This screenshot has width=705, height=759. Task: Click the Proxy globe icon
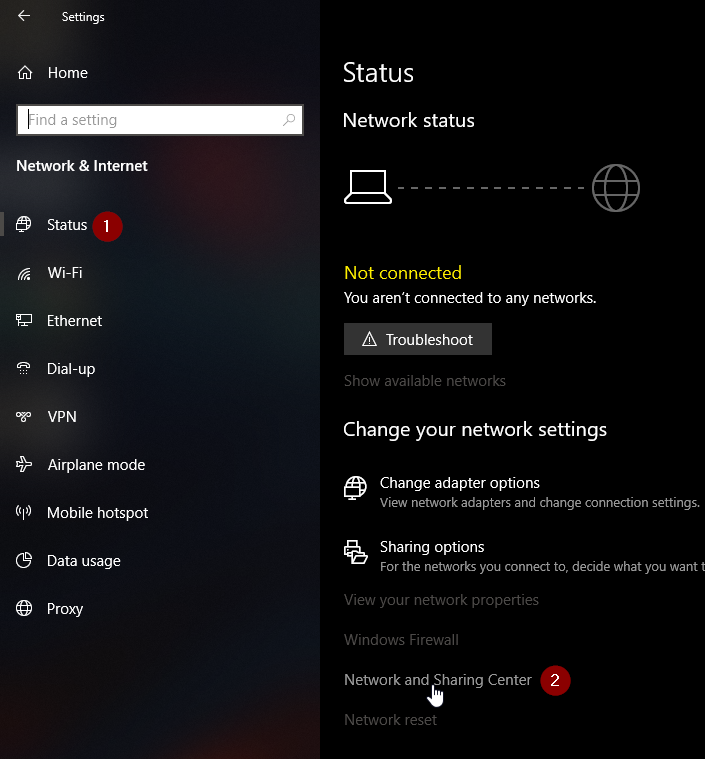coord(24,608)
